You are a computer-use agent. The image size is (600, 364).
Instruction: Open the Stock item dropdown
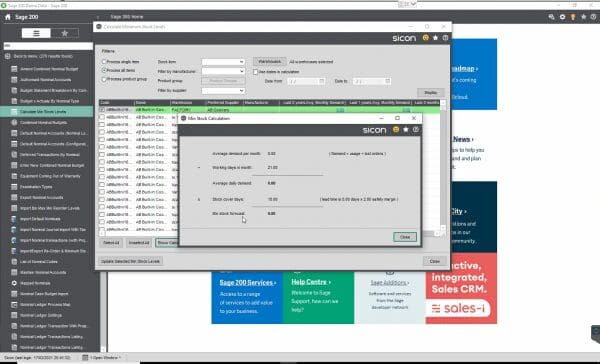coord(223,62)
